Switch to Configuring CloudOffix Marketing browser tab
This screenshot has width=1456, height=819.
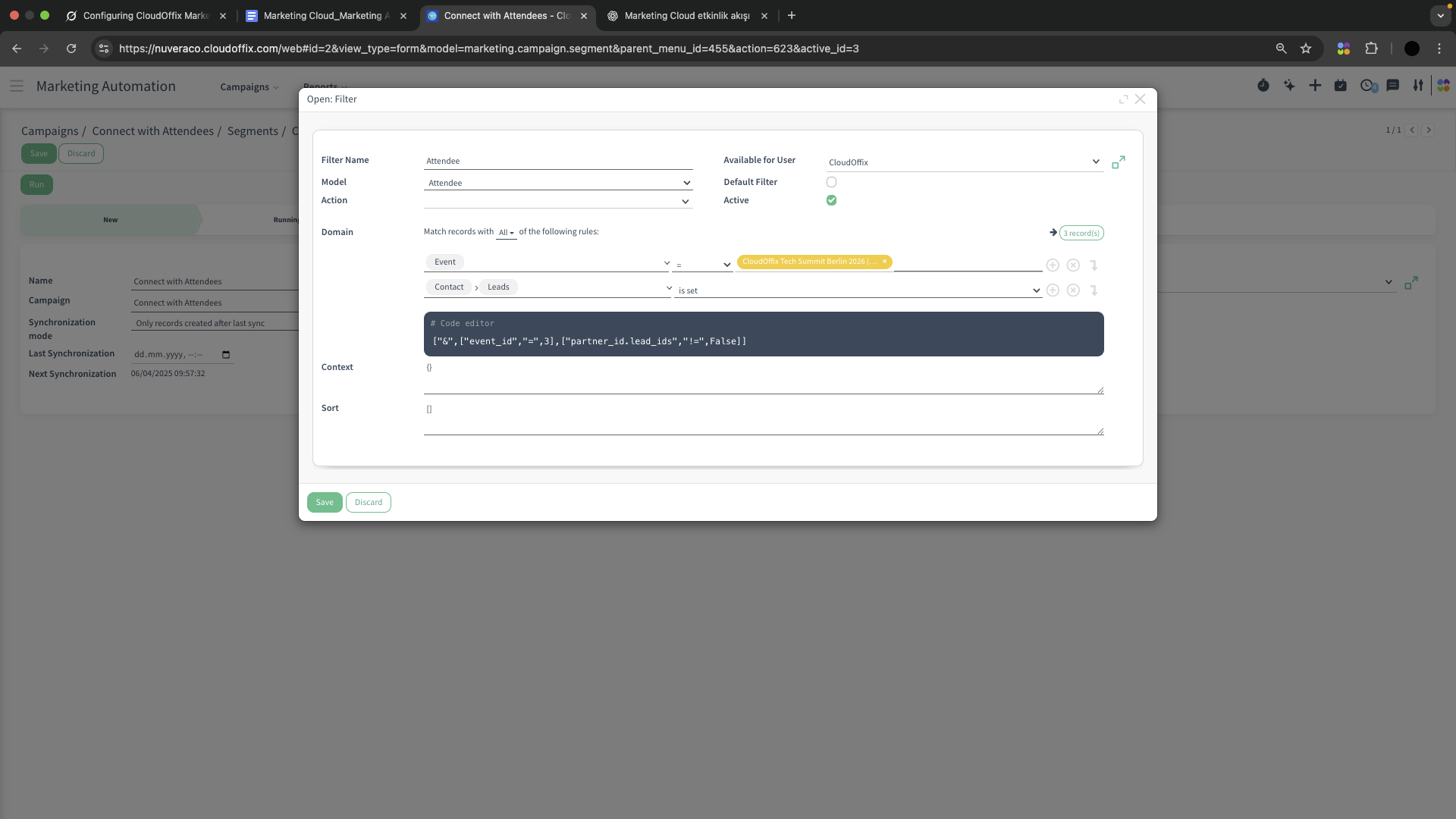pos(146,15)
